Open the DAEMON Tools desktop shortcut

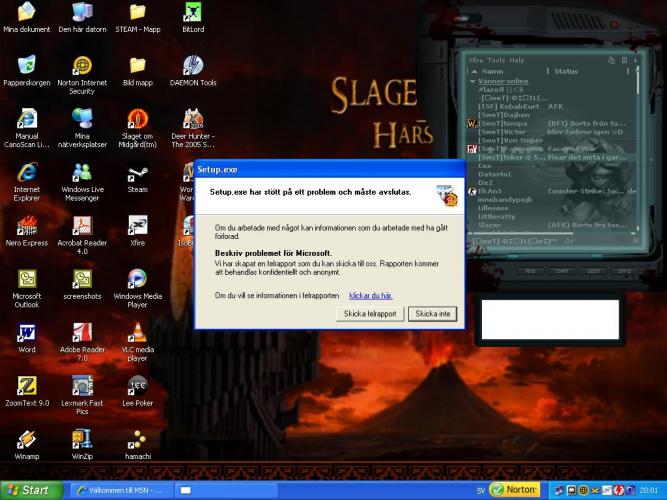click(193, 66)
